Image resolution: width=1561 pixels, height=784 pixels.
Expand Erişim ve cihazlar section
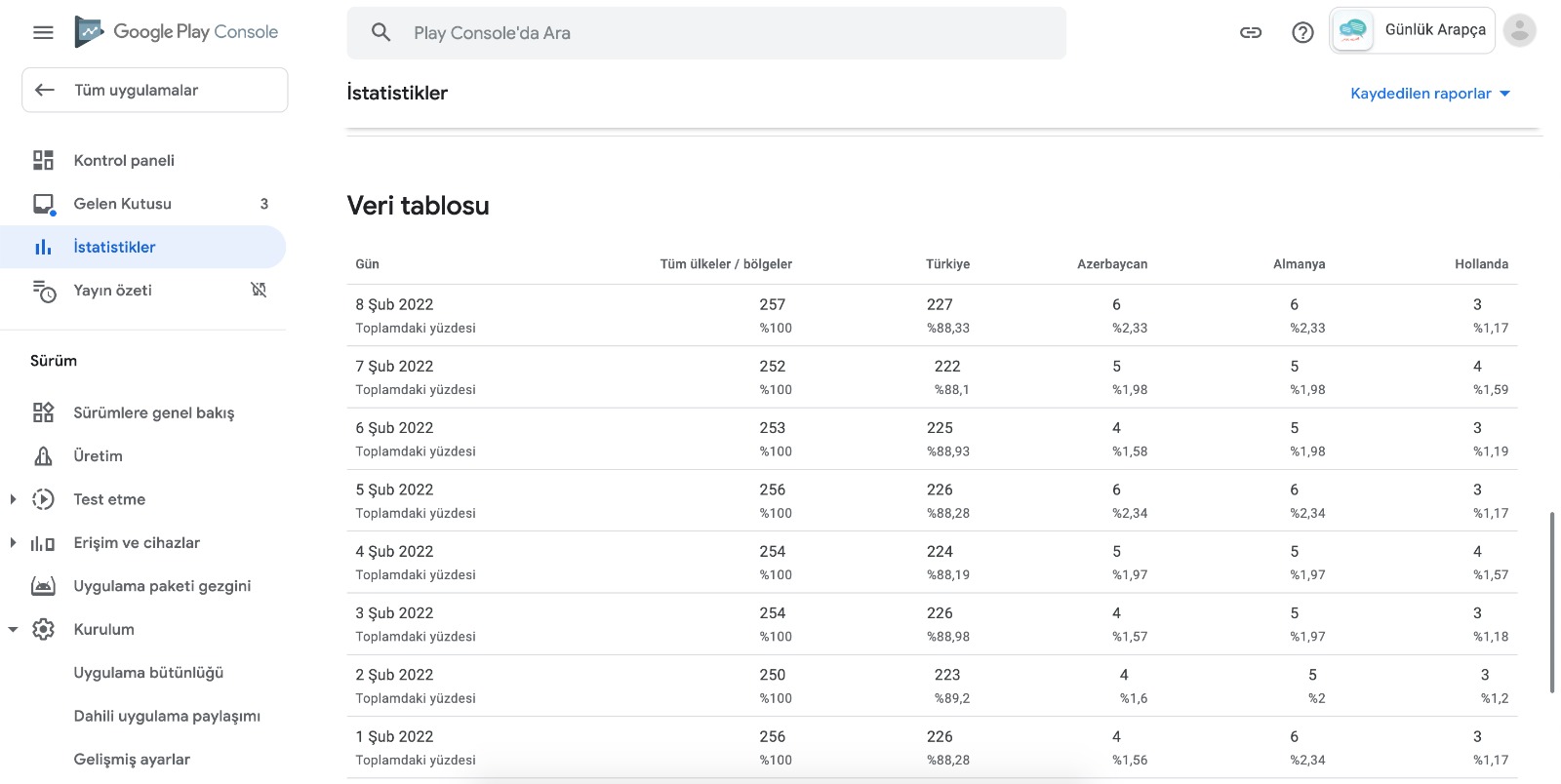[x=13, y=542]
